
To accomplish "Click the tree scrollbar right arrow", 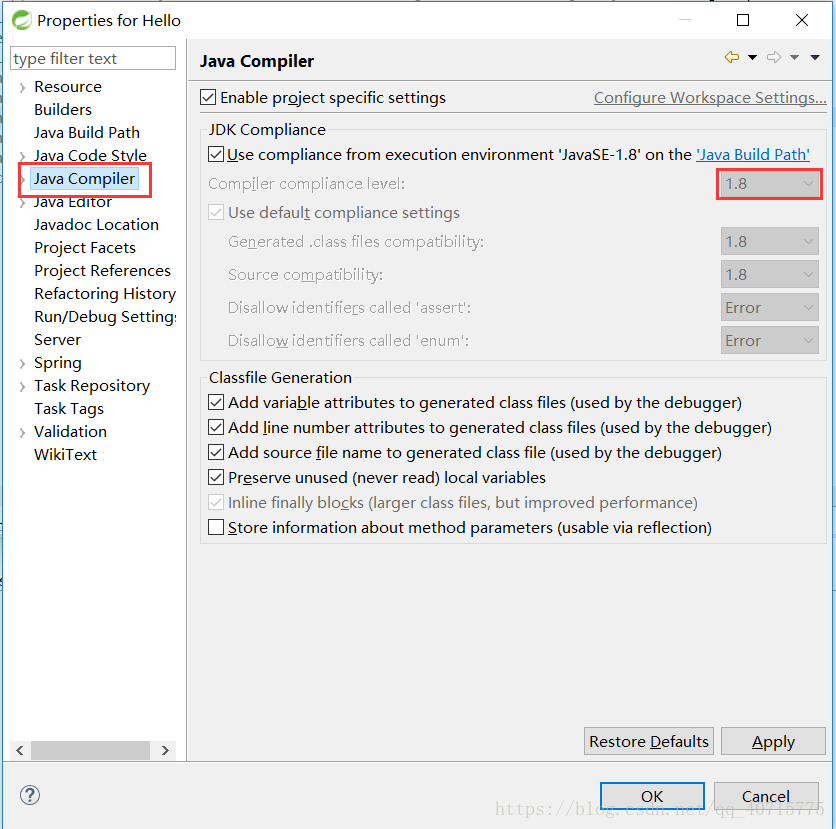I will [x=165, y=751].
